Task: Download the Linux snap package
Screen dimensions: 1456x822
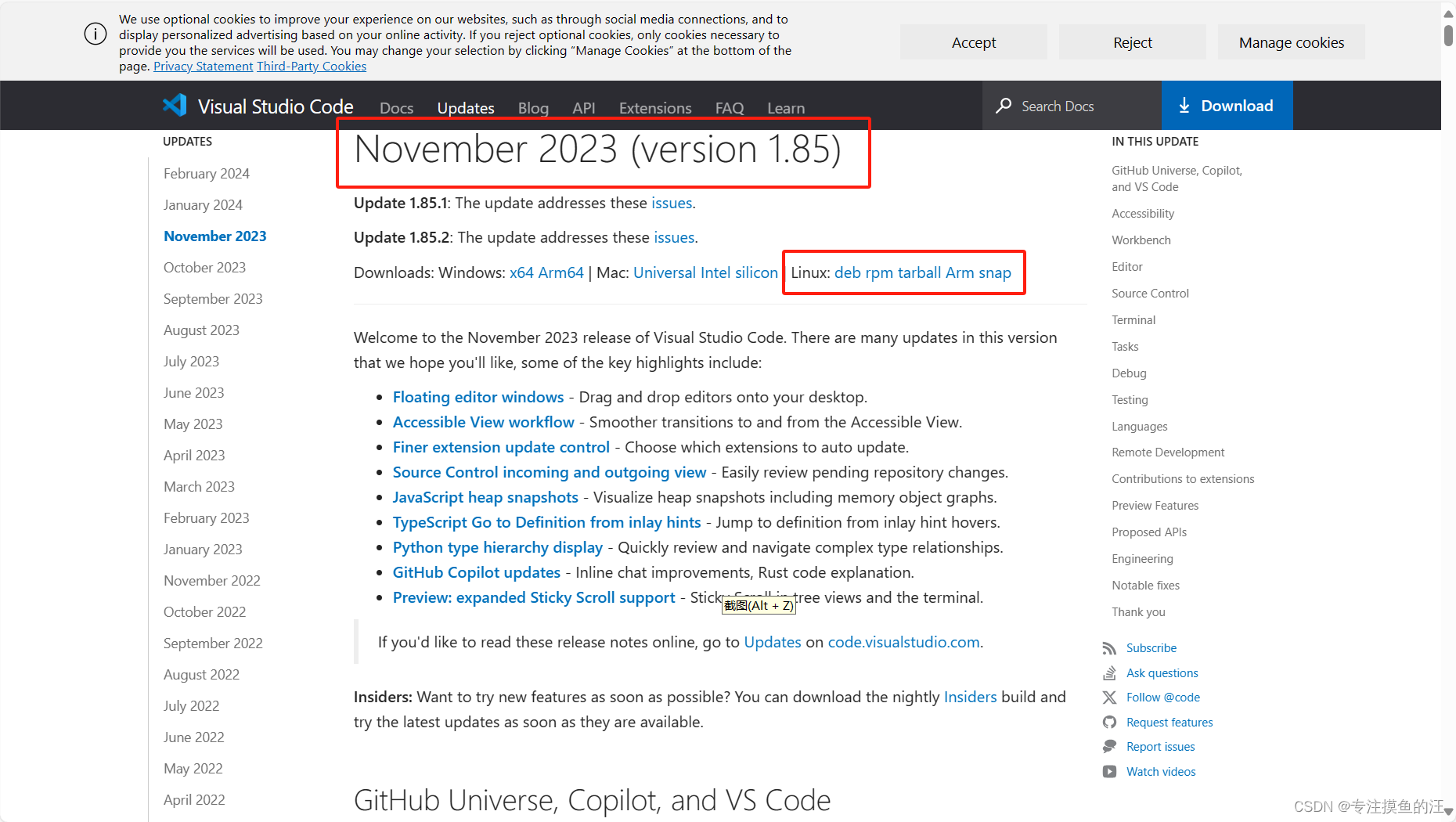Action: (995, 272)
